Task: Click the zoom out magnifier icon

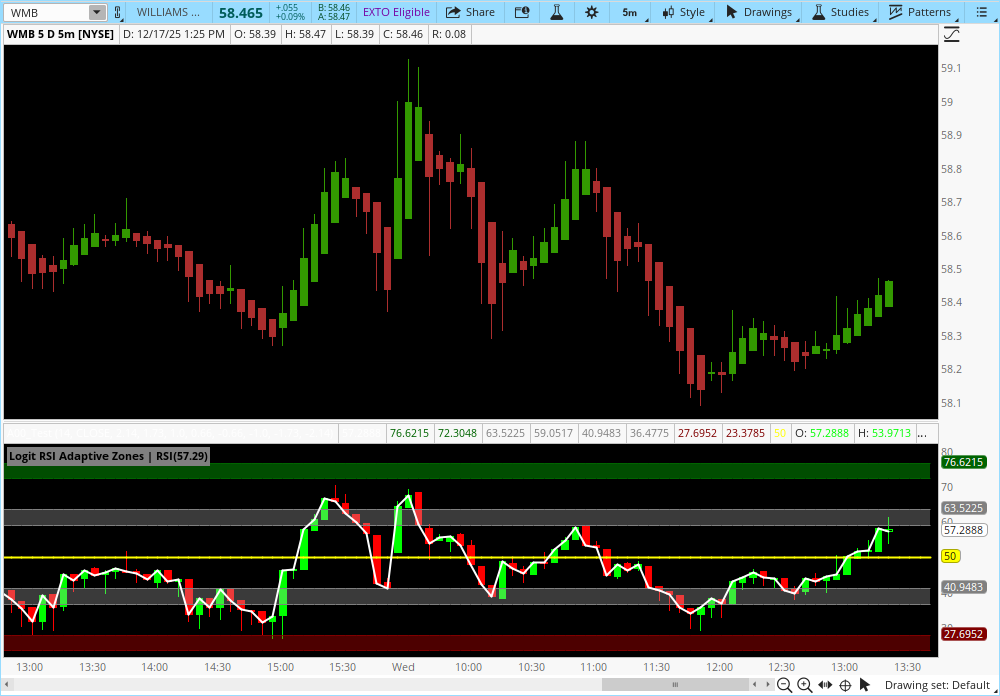Action: point(785,685)
